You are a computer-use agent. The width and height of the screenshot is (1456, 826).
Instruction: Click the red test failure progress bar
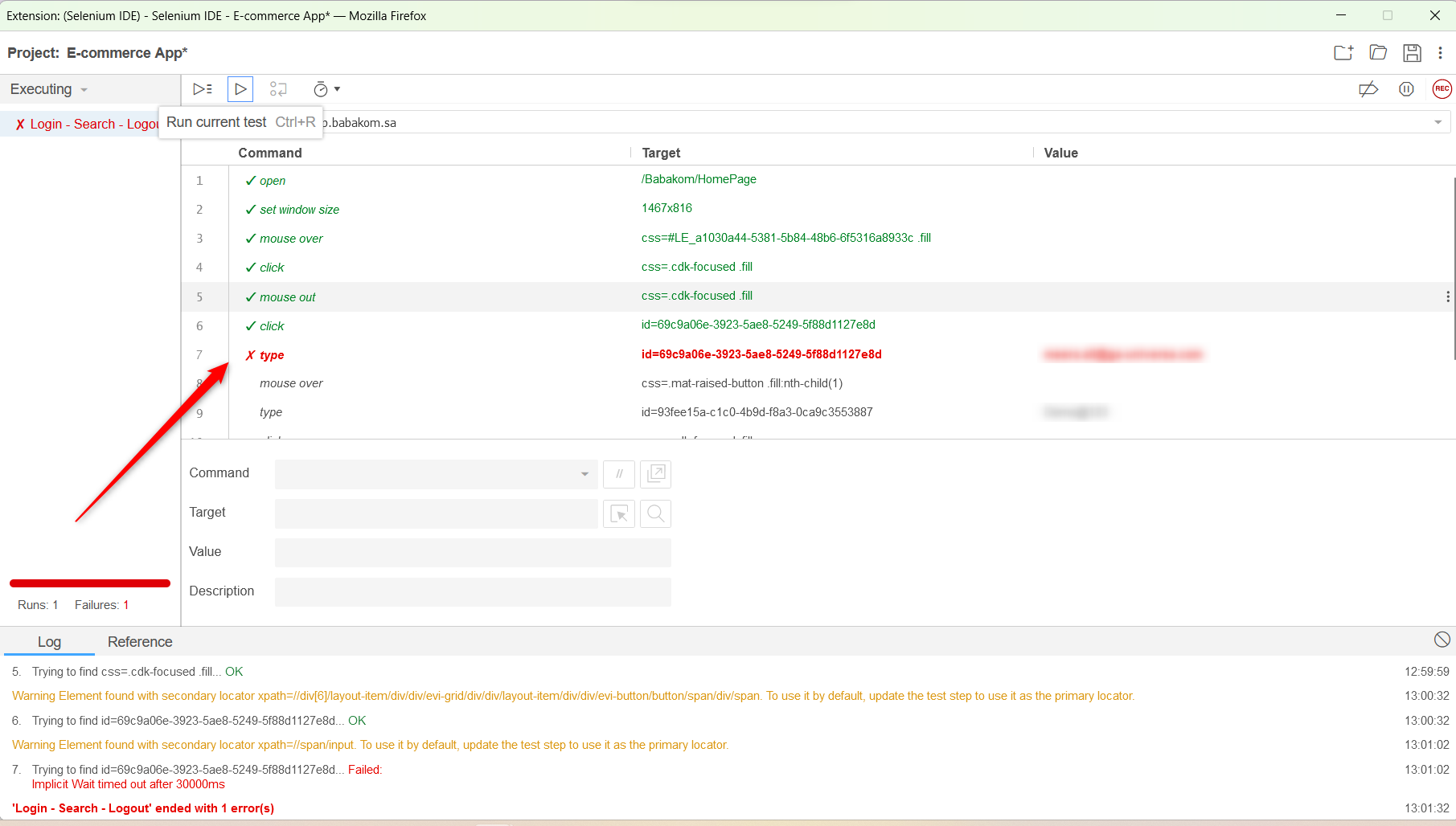88,583
